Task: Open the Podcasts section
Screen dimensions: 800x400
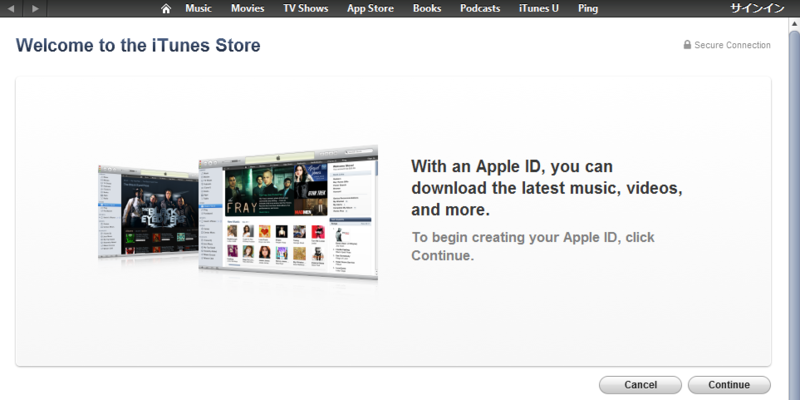Action: (x=480, y=8)
